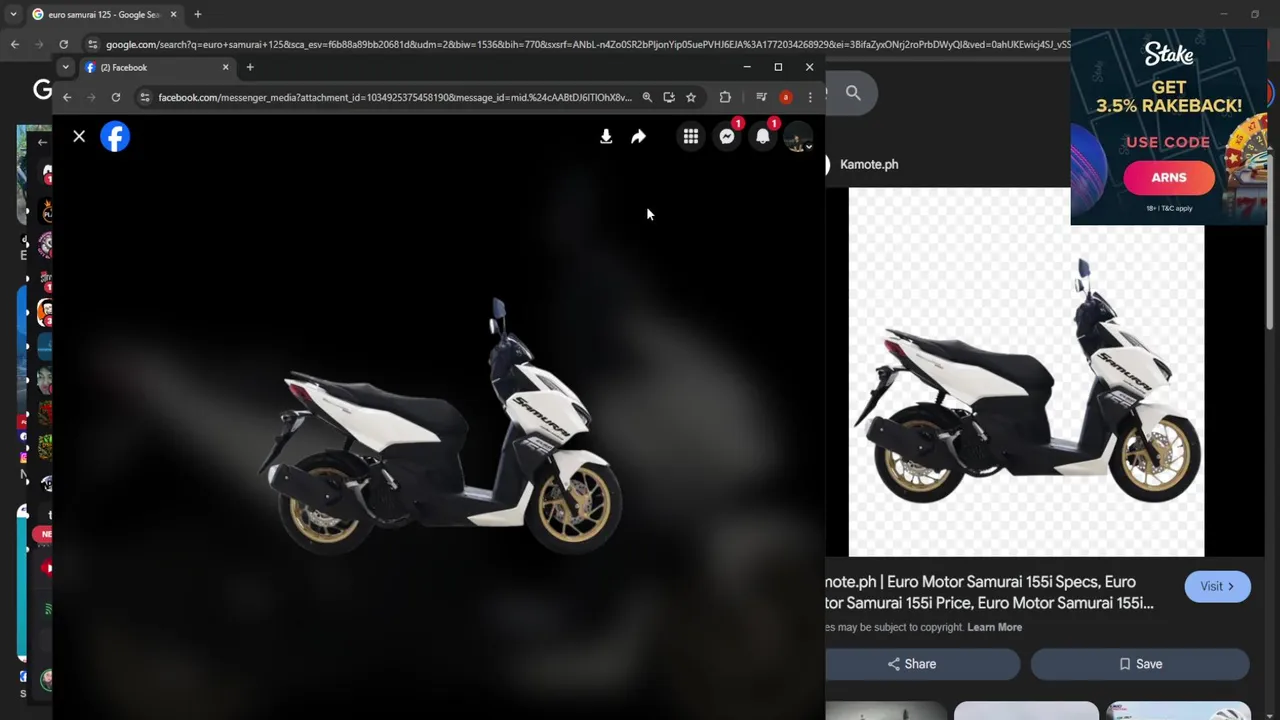Open site info for google.com
Screen dimensions: 1280x720
click(93, 44)
